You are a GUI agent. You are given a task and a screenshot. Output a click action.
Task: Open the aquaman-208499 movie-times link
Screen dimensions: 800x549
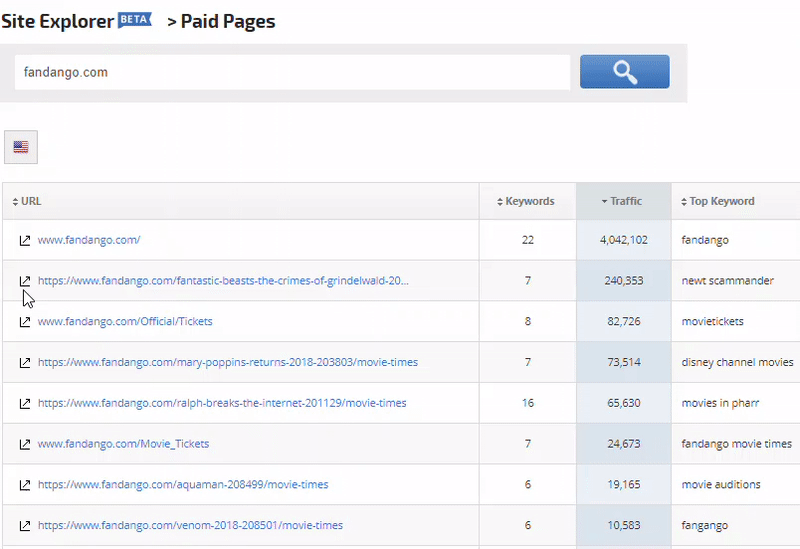[183, 485]
